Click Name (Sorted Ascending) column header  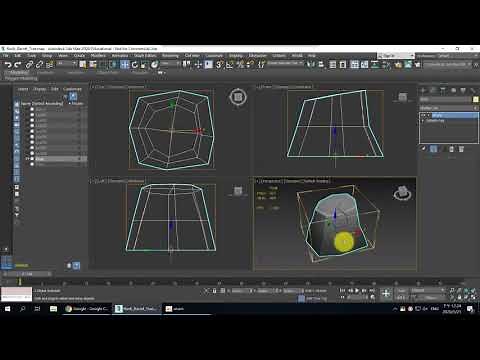point(42,104)
